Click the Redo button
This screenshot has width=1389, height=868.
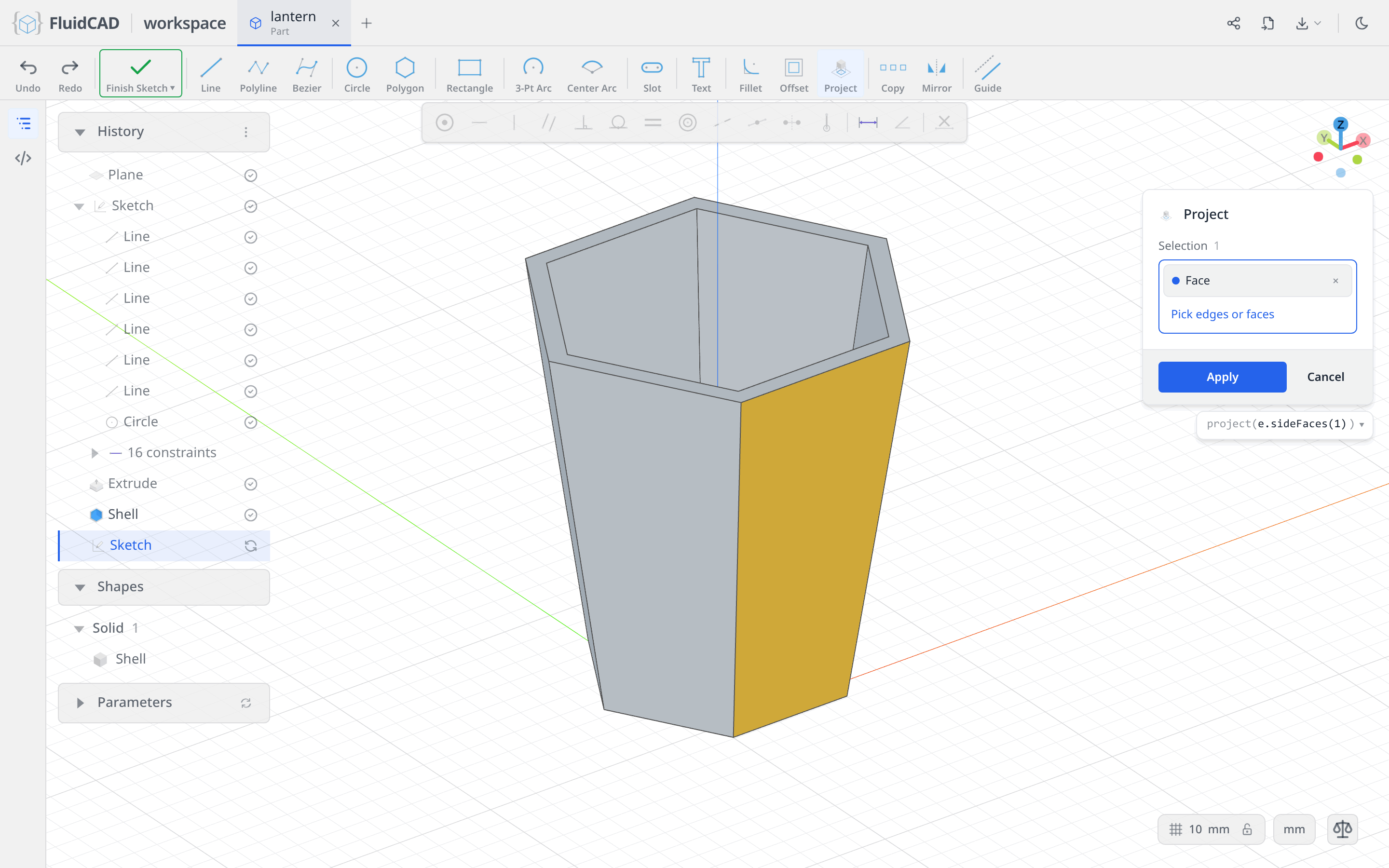(70, 75)
